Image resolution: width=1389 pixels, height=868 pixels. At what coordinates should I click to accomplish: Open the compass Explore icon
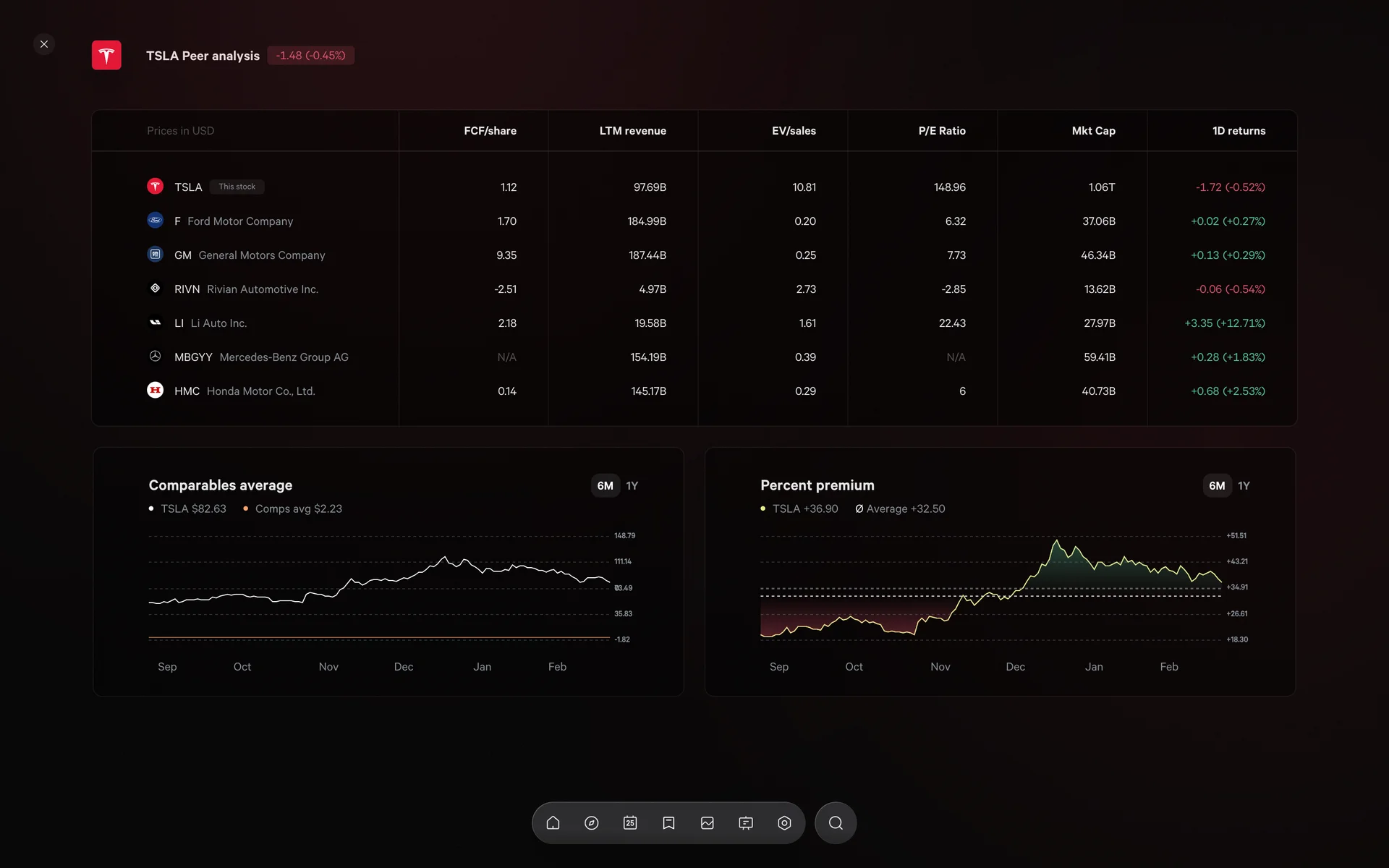click(592, 823)
